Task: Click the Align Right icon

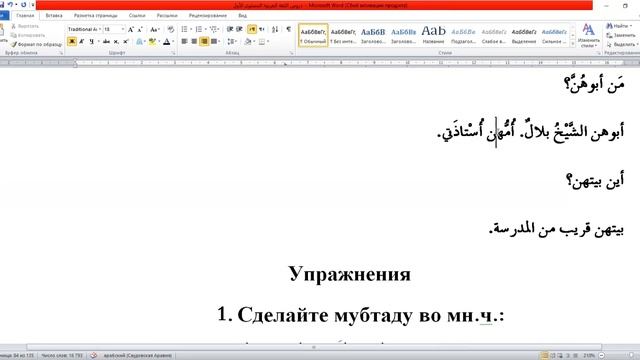Action: [x=204, y=41]
